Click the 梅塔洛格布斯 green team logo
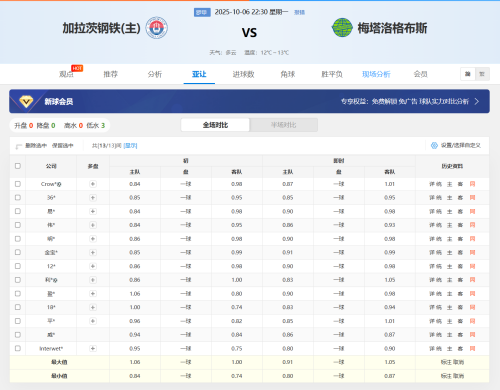 342,28
